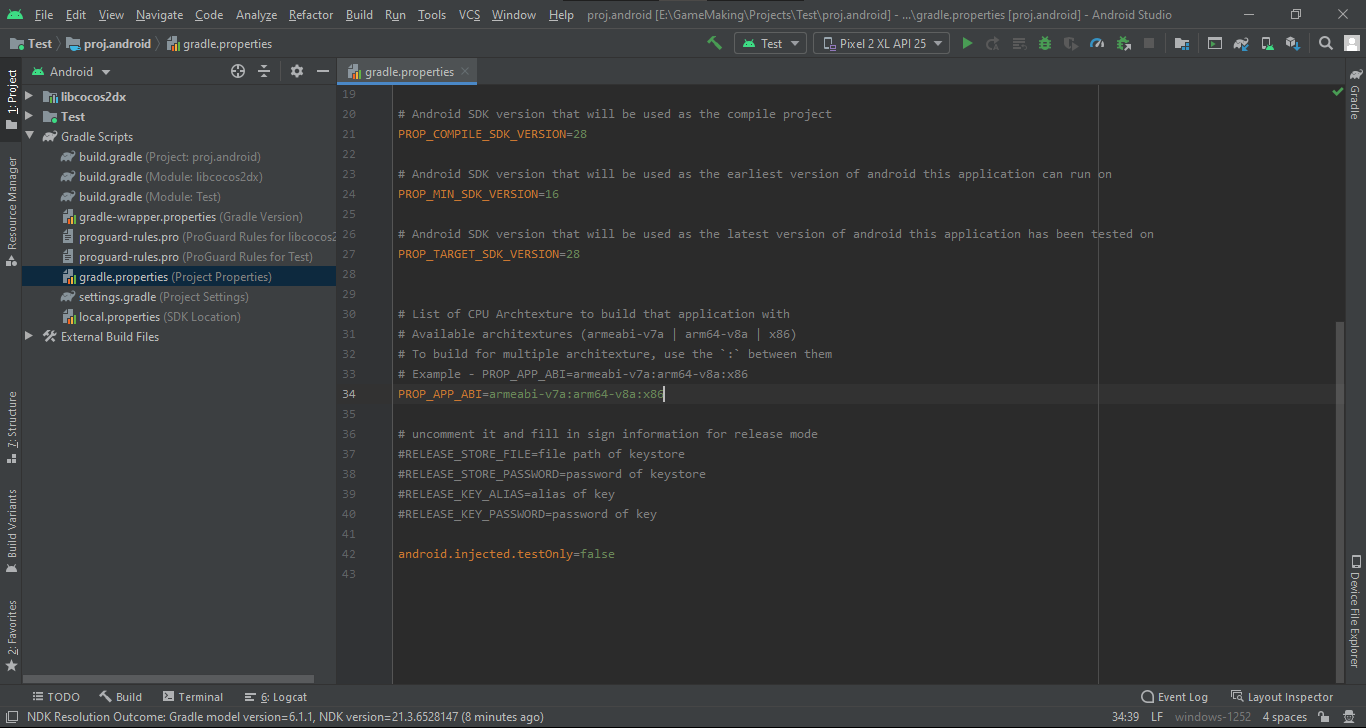1366x728 pixels.
Task: Open the Android profiler gauge icon
Action: click(x=1097, y=43)
